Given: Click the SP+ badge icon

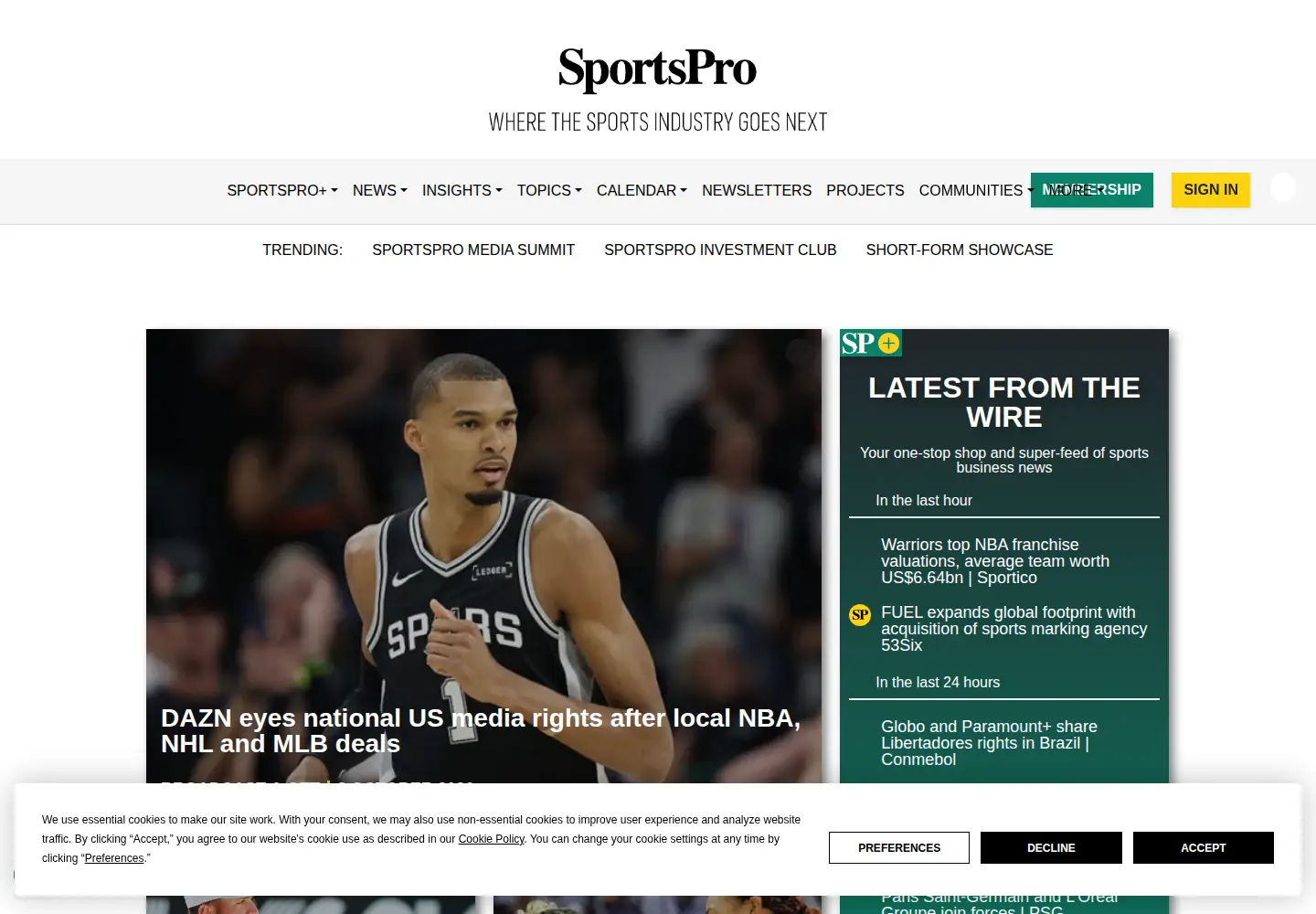Looking at the screenshot, I should click(x=871, y=343).
